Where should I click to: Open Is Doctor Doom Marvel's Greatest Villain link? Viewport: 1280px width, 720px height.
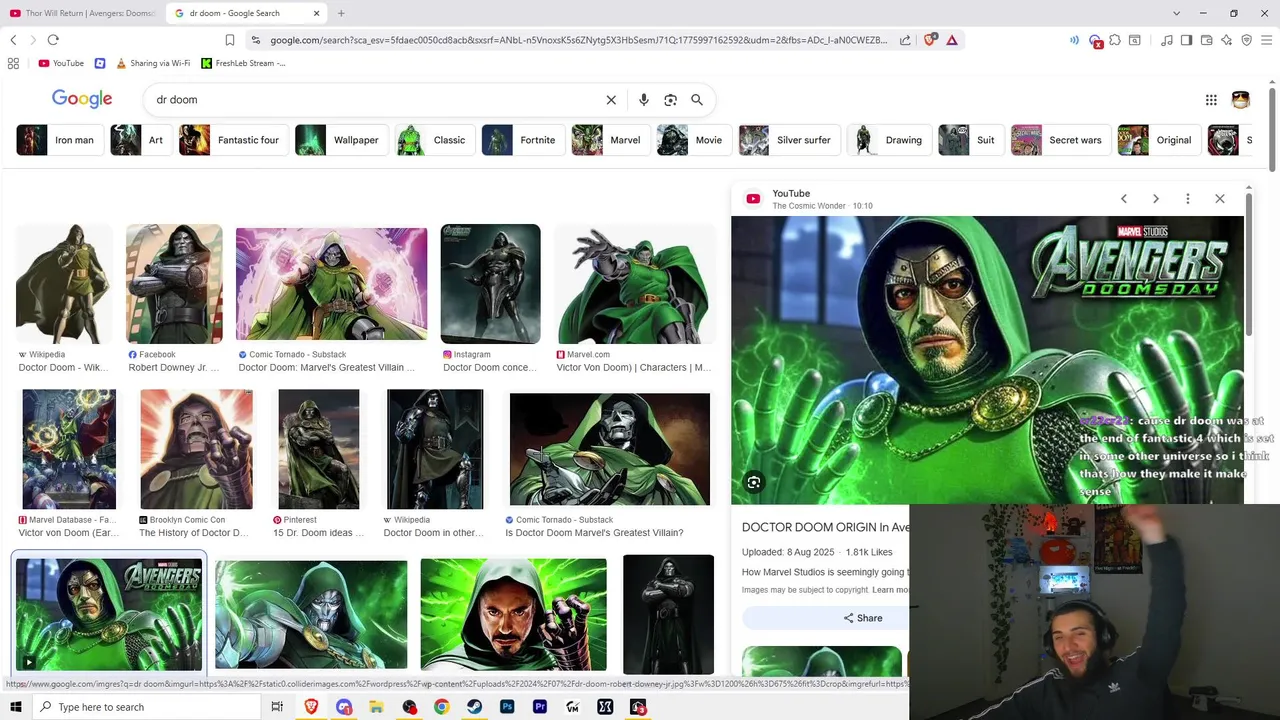[x=594, y=533]
